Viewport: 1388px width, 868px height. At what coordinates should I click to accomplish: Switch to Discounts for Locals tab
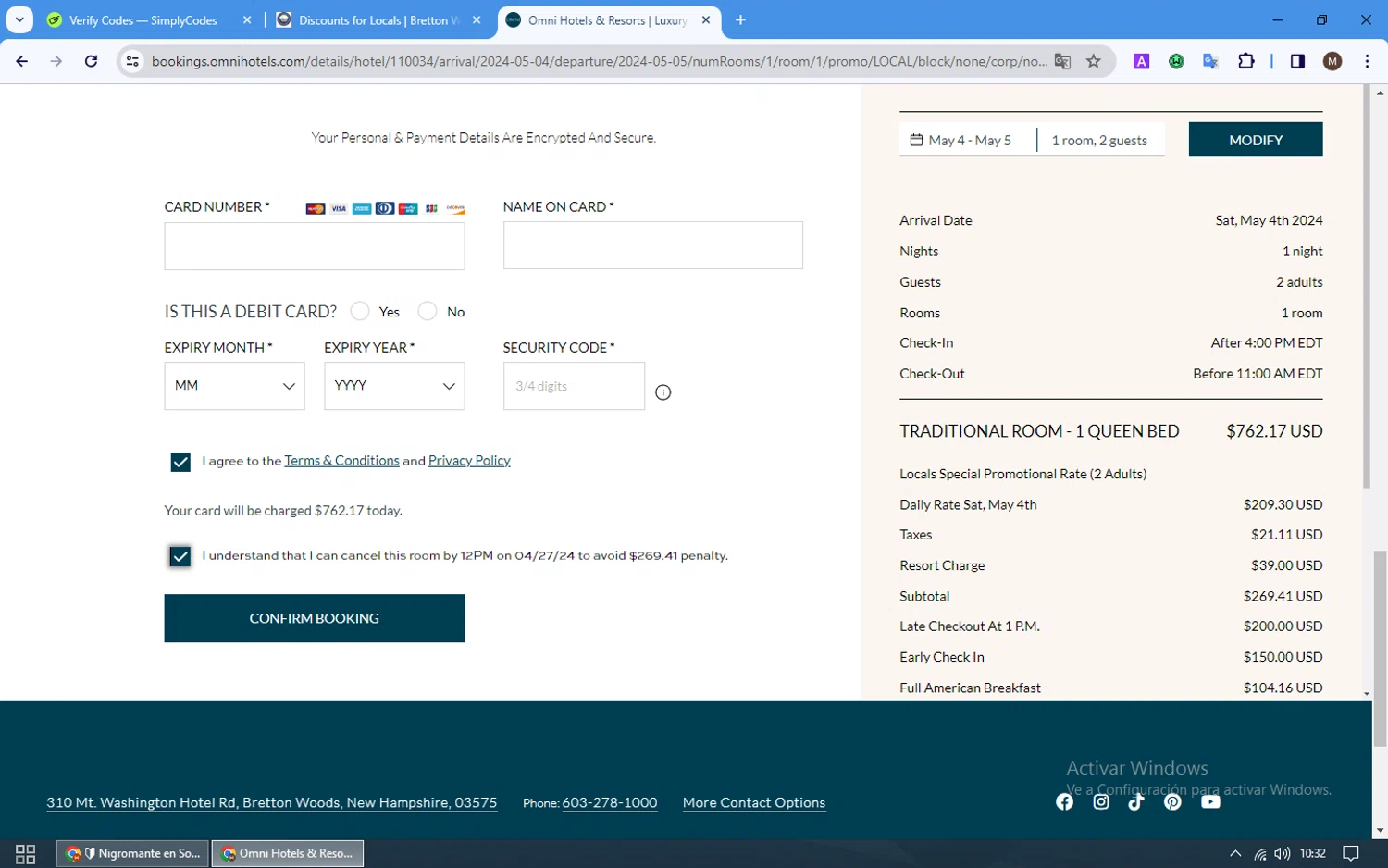click(x=379, y=20)
